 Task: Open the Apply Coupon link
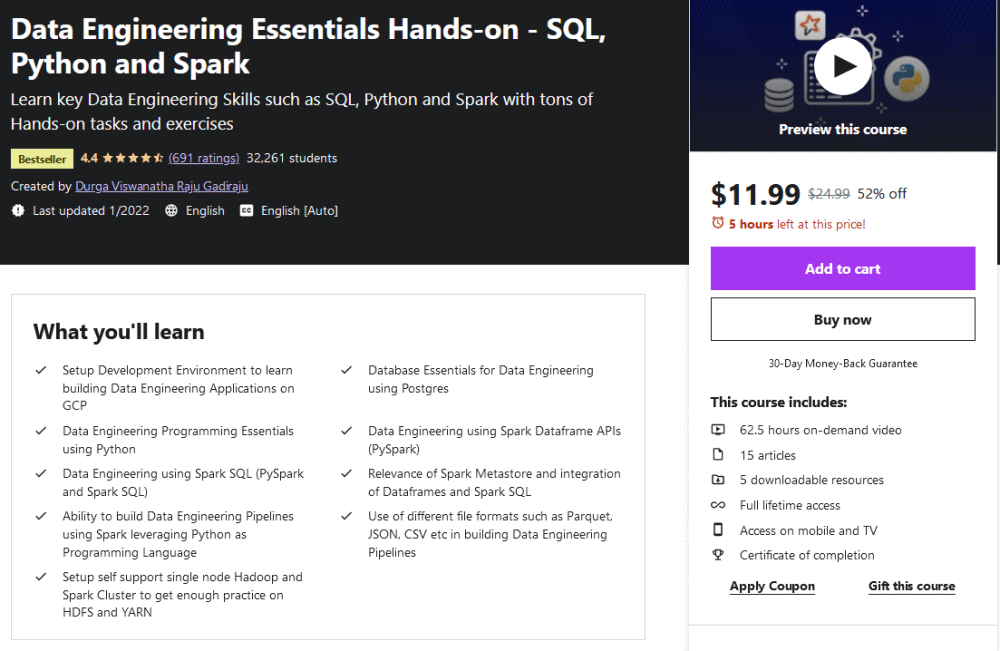pyautogui.click(x=772, y=586)
